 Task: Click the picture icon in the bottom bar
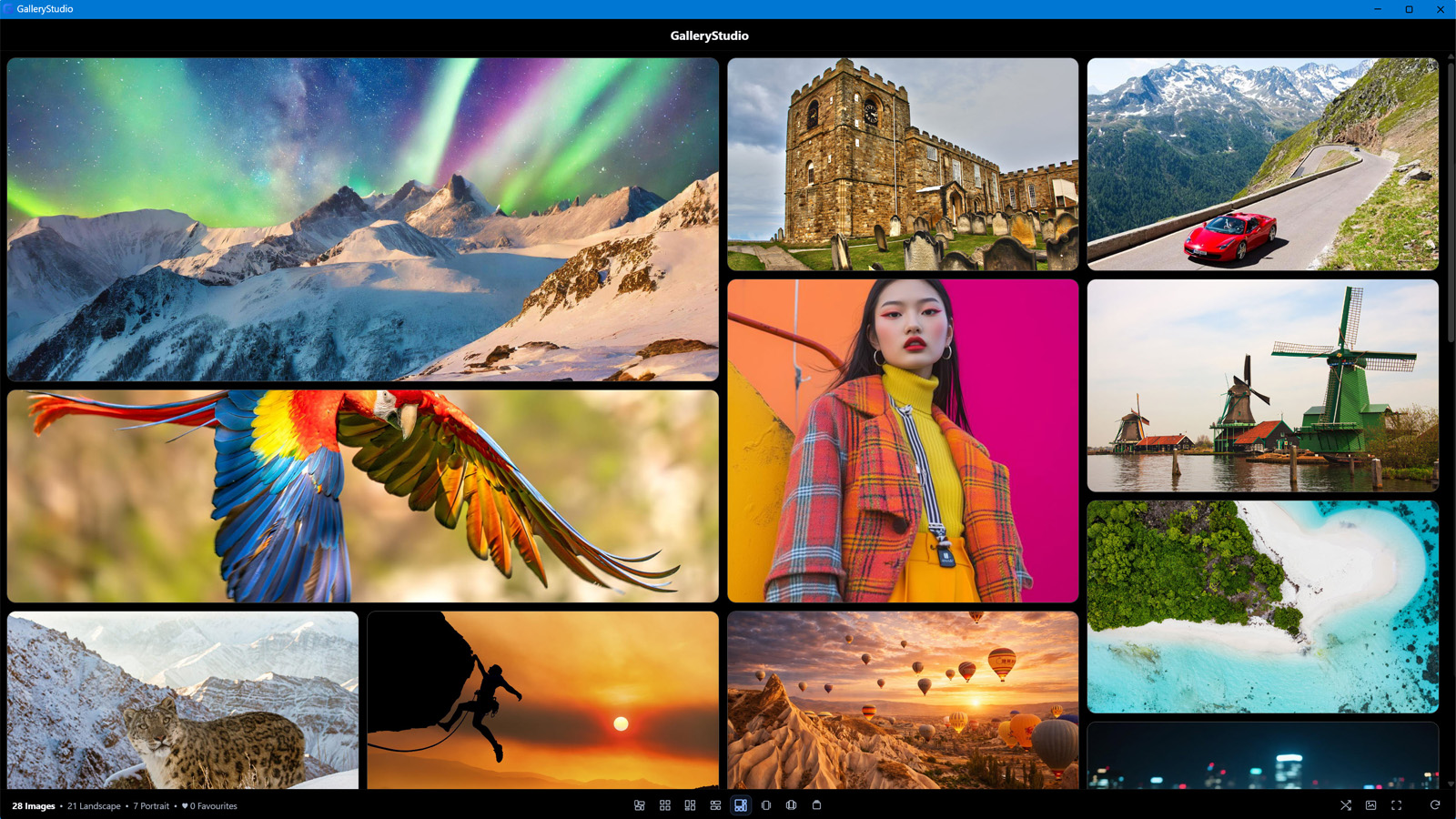pyautogui.click(x=1371, y=805)
